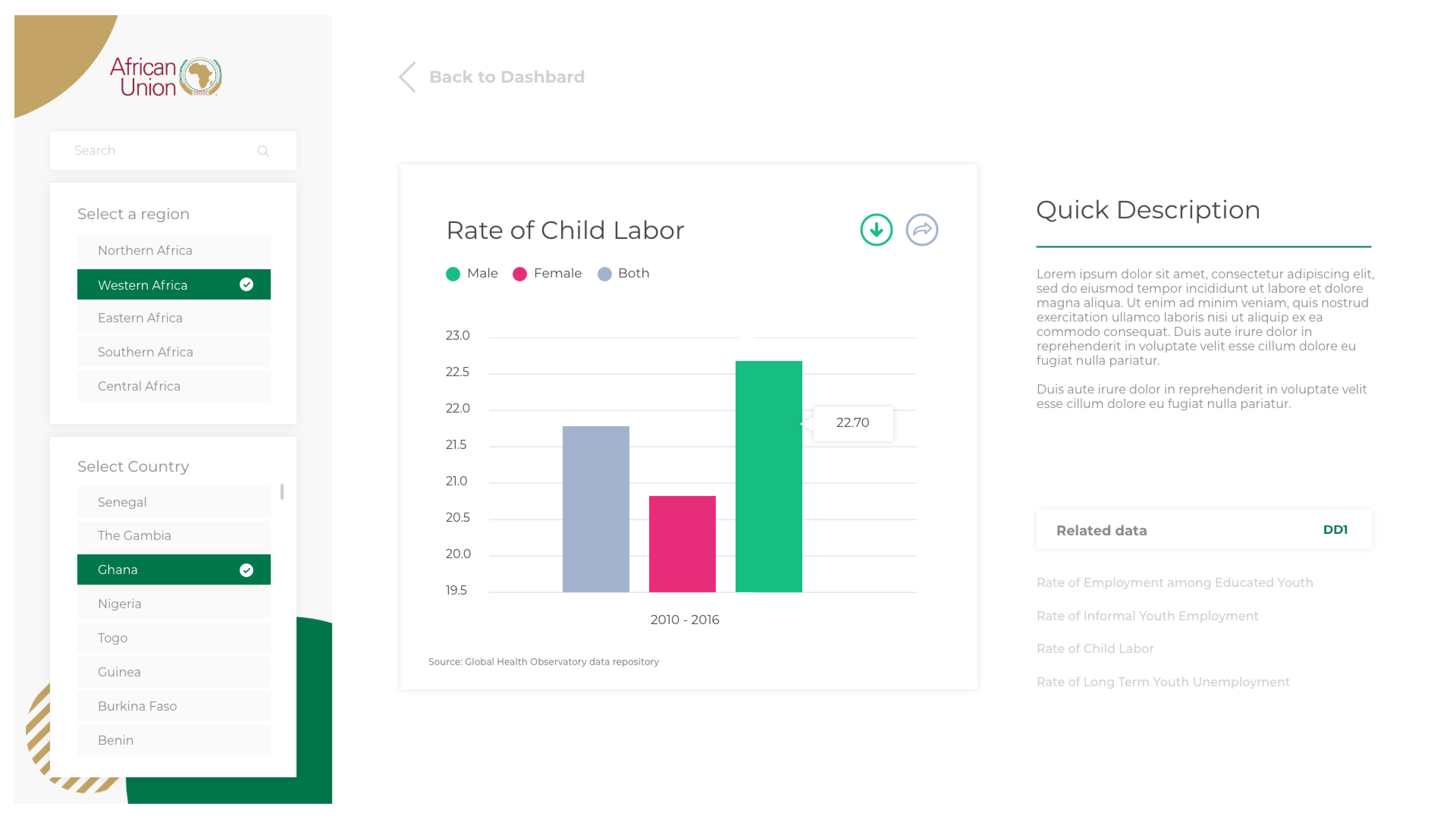Open the Back to Dashboard link
Viewport: 1456px width, 819px height.
coord(507,77)
